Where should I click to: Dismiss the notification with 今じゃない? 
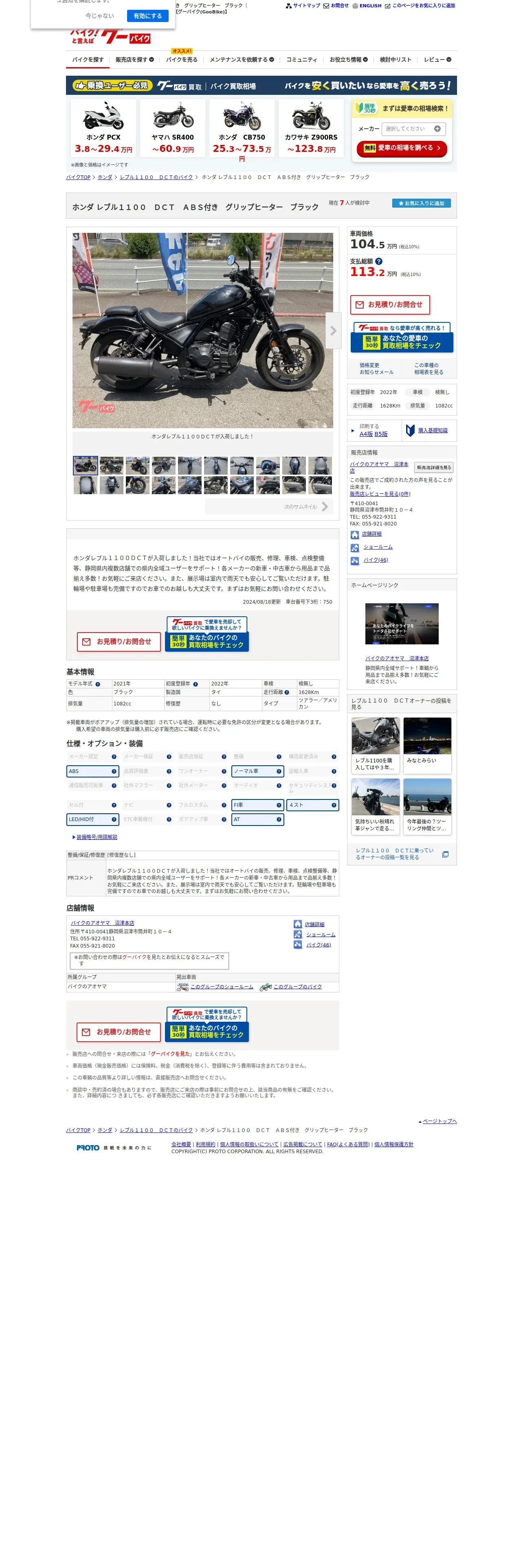point(99,16)
